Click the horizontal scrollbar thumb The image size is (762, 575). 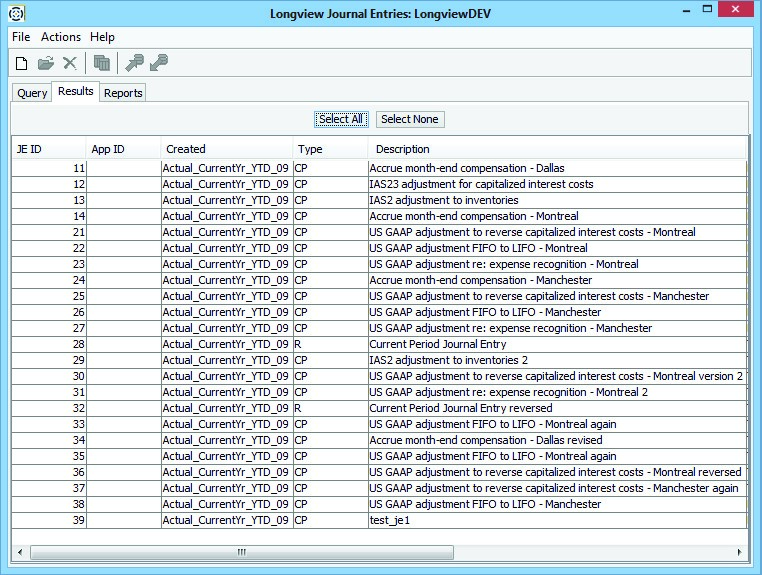point(240,552)
